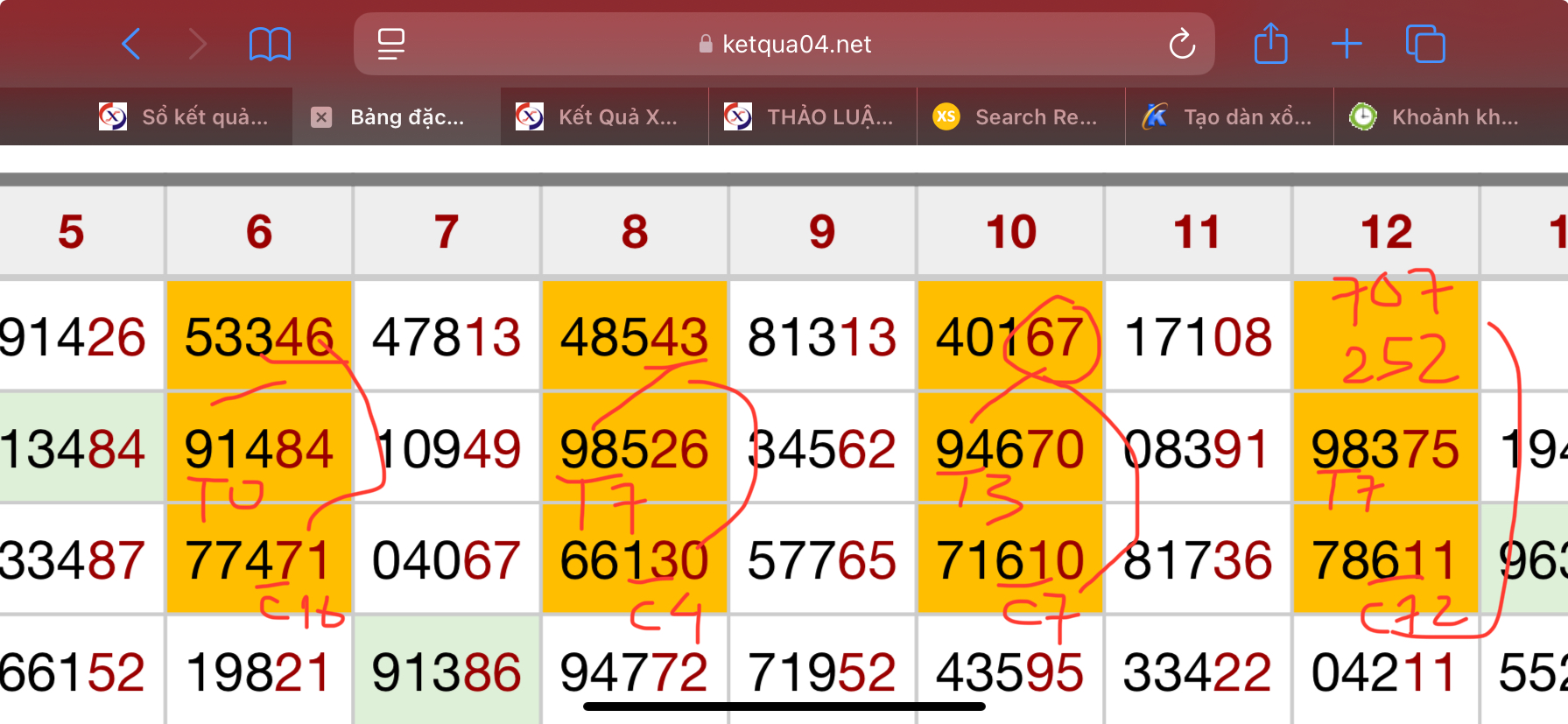Tap the orange cell 98526
Screen dimensions: 1568x724
[635, 448]
